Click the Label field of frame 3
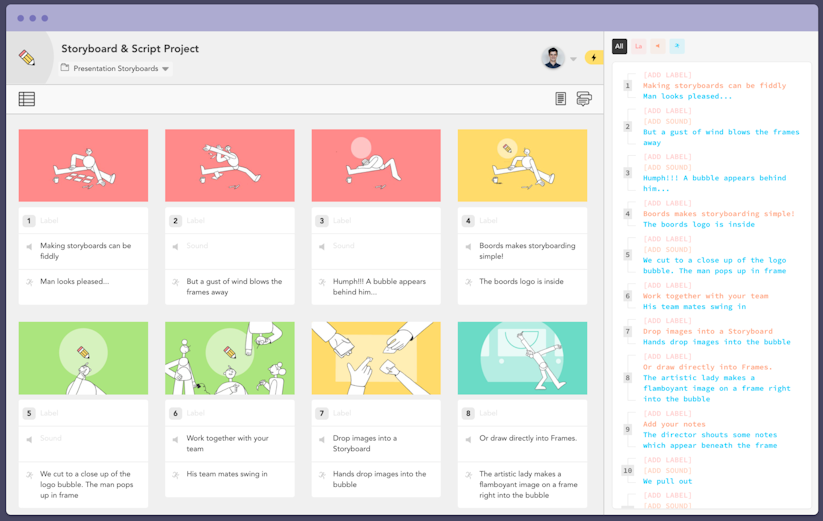The width and height of the screenshot is (823, 521). pyautogui.click(x=376, y=221)
